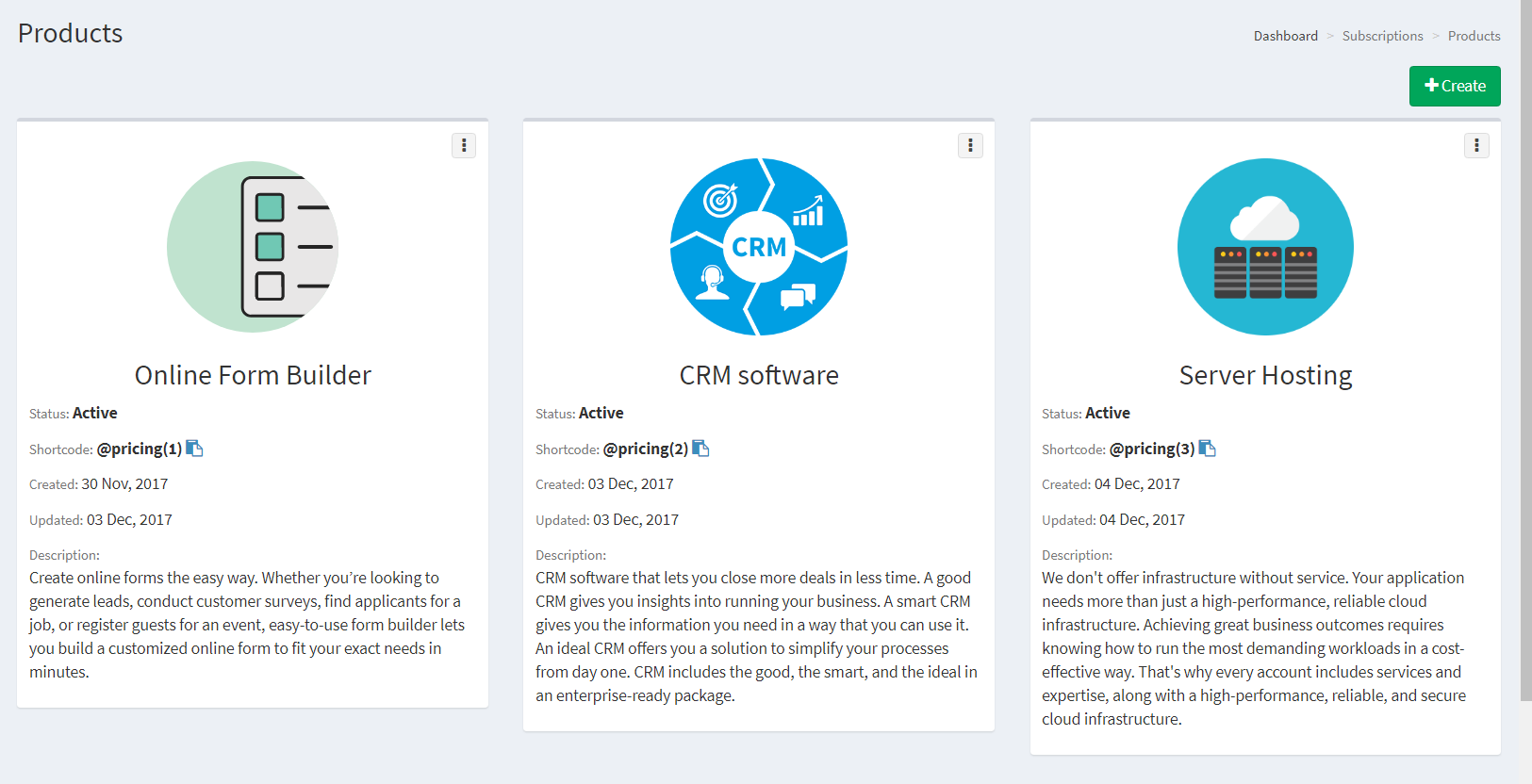Click the @pricing(2) shortcode text
The height and width of the screenshot is (784, 1532).
click(646, 449)
